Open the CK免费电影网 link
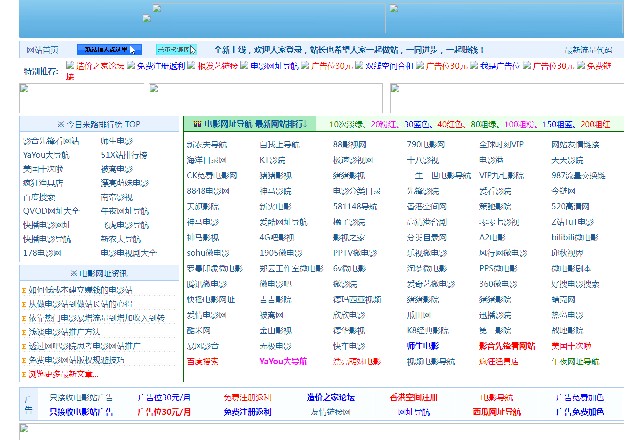The height and width of the screenshot is (440, 639). [x=212, y=176]
